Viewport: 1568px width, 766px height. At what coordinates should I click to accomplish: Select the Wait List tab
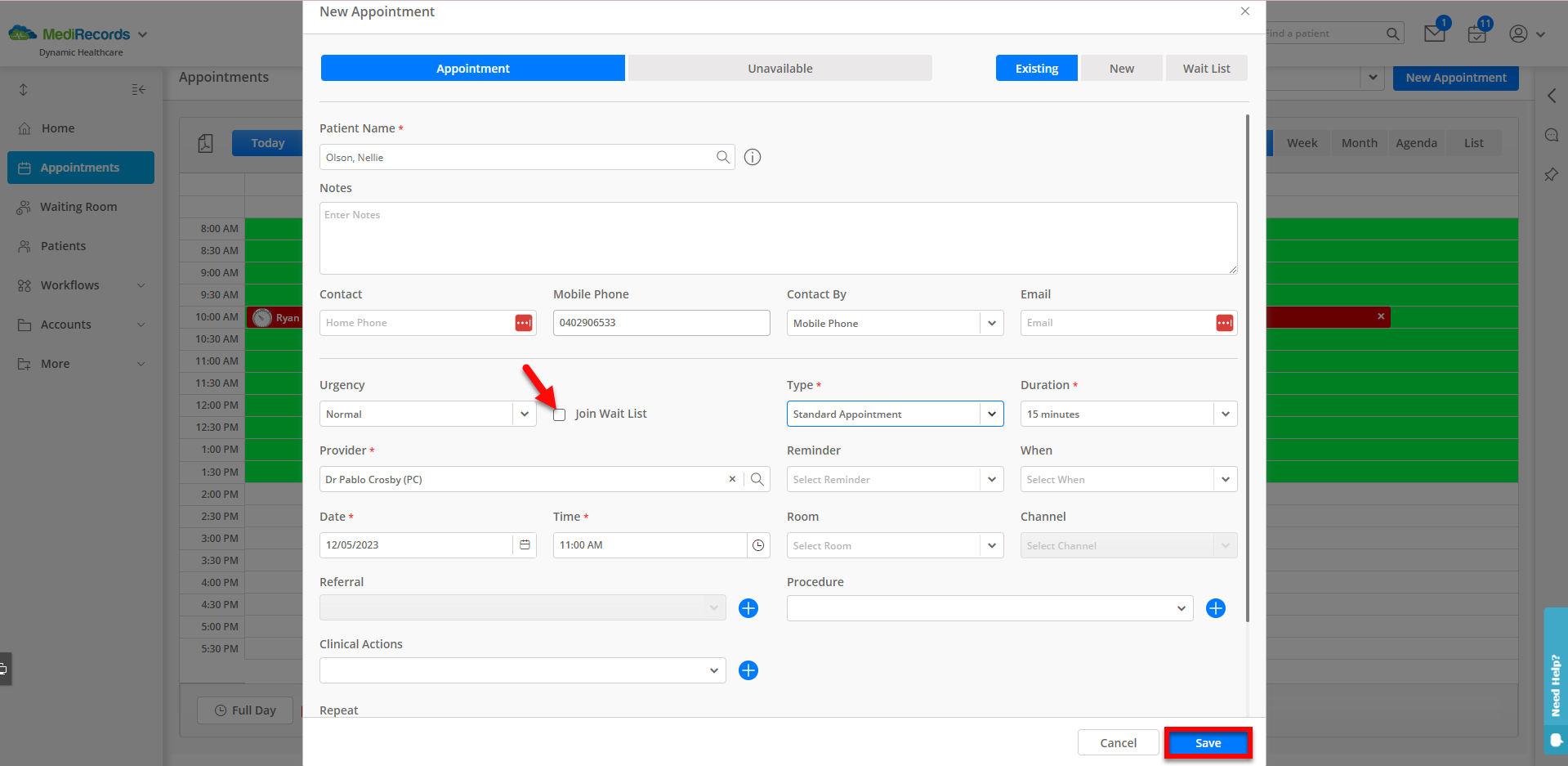tap(1207, 68)
